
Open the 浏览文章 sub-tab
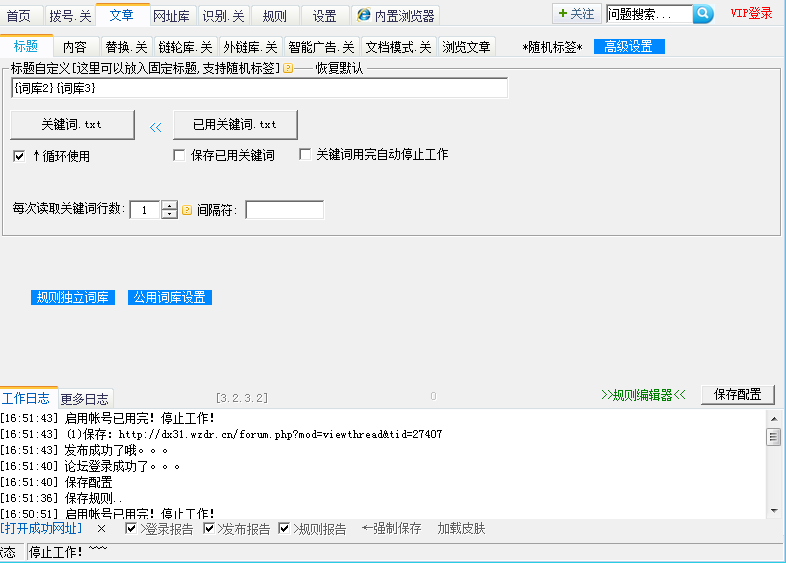[466, 47]
